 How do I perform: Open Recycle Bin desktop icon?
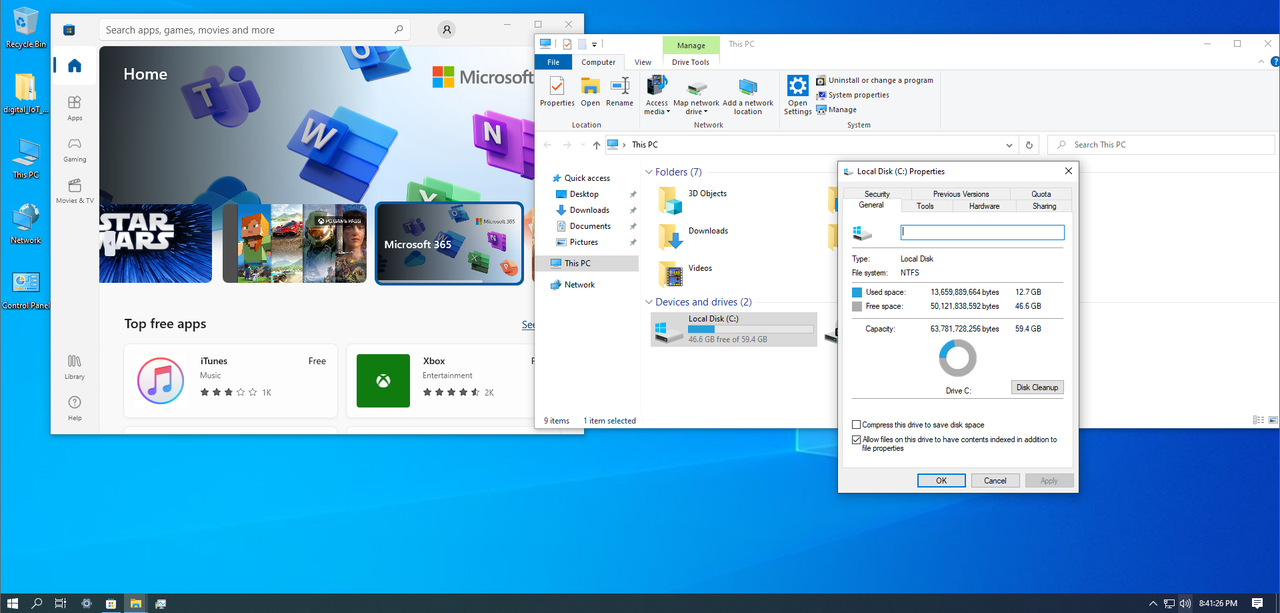[x=25, y=28]
